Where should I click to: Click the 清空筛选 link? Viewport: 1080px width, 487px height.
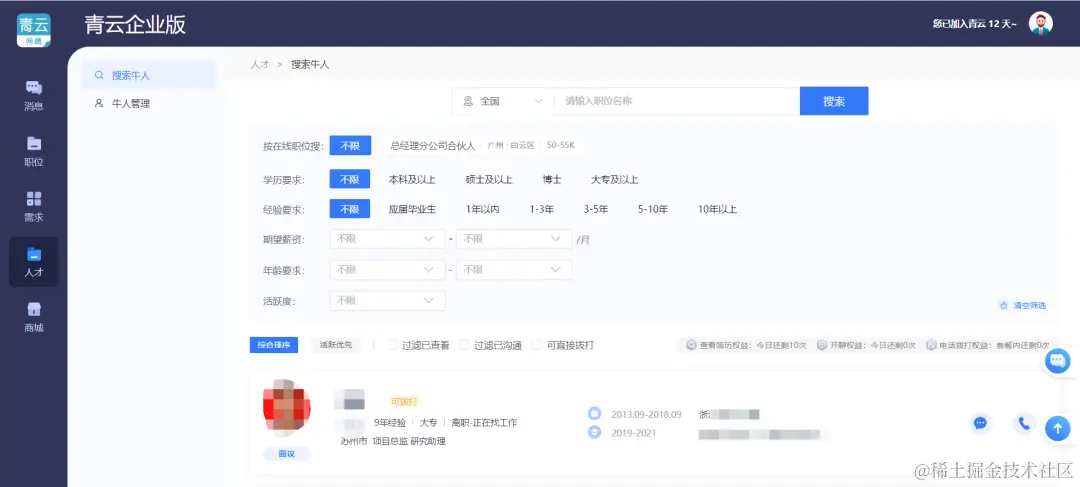tap(1029, 305)
